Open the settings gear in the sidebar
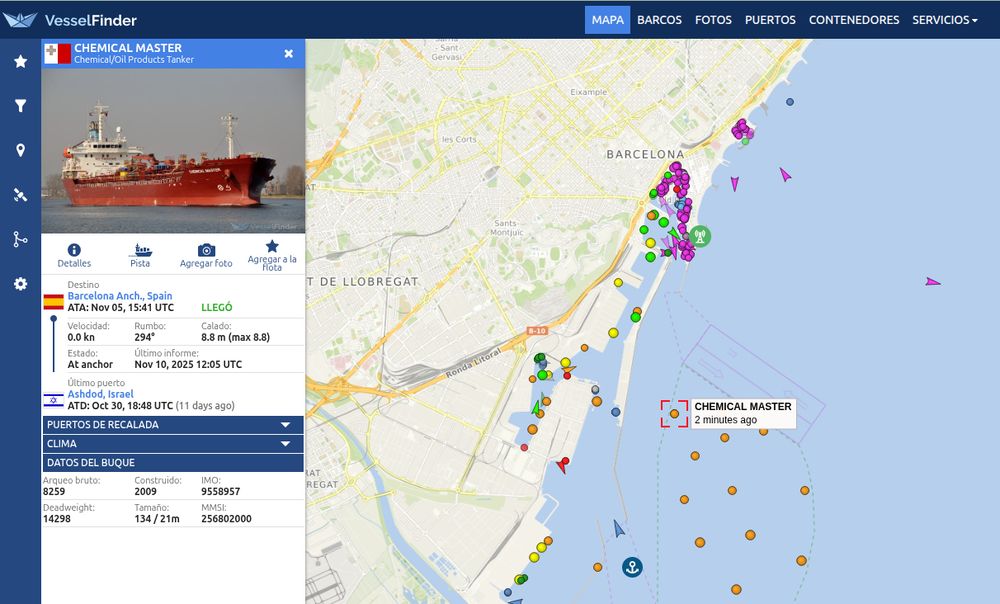This screenshot has width=1000, height=604. pos(20,284)
